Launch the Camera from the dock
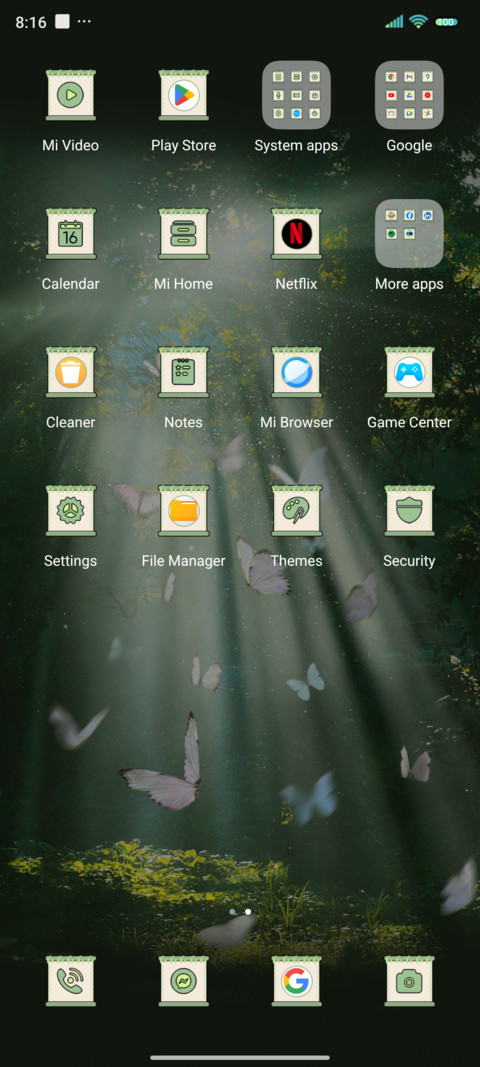The height and width of the screenshot is (1067, 480). tap(409, 981)
